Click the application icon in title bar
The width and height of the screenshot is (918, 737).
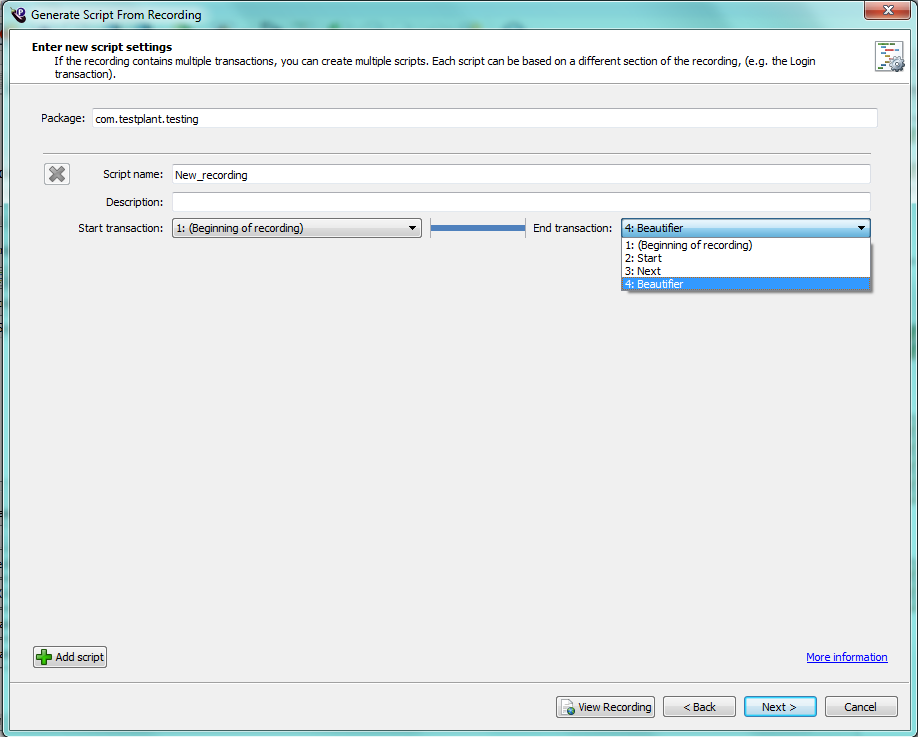(17, 15)
